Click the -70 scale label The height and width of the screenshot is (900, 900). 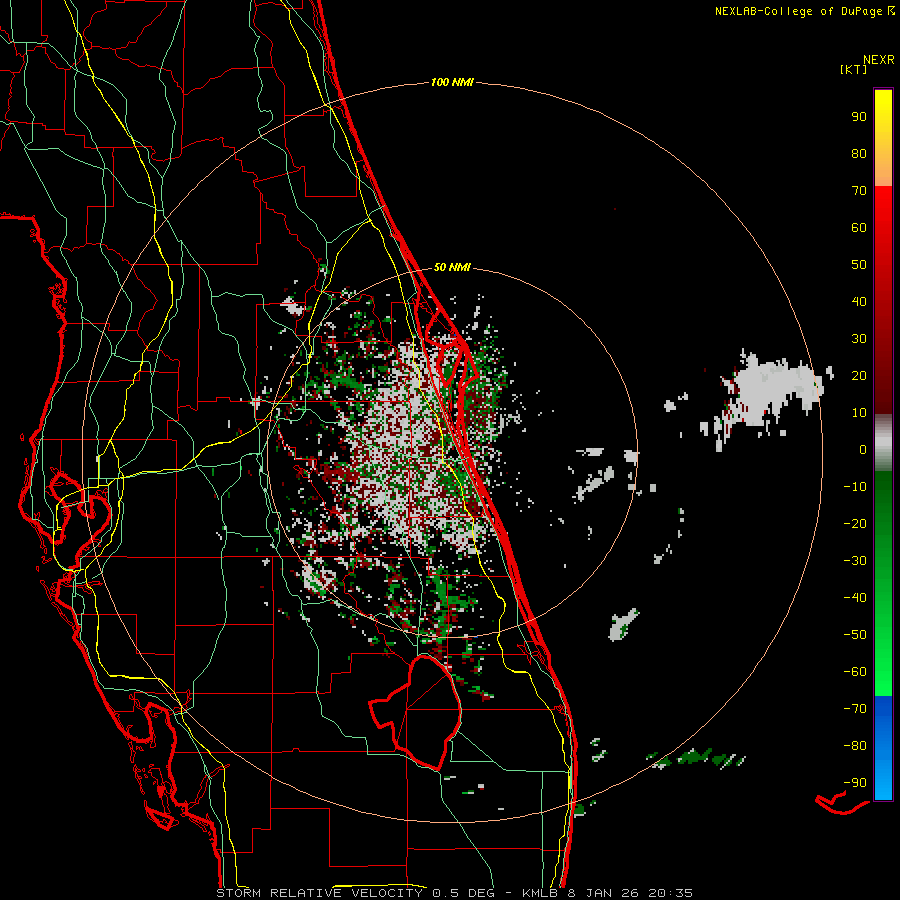point(855,709)
